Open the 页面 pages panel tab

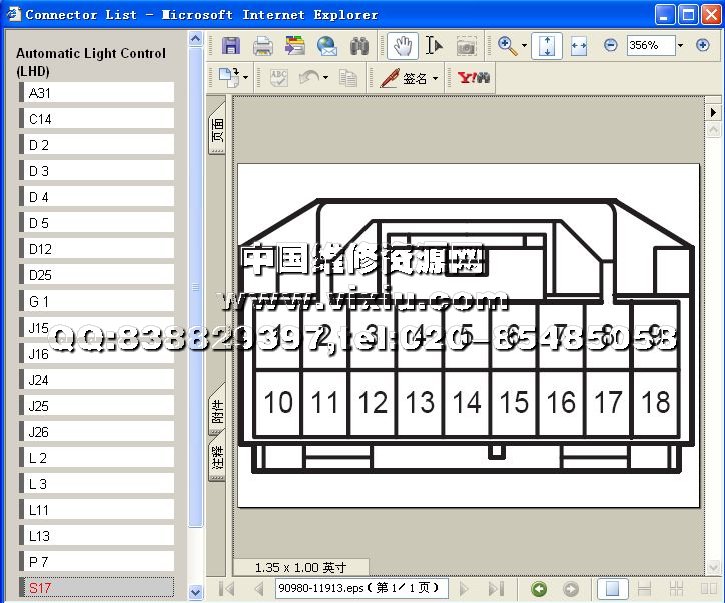(x=217, y=129)
